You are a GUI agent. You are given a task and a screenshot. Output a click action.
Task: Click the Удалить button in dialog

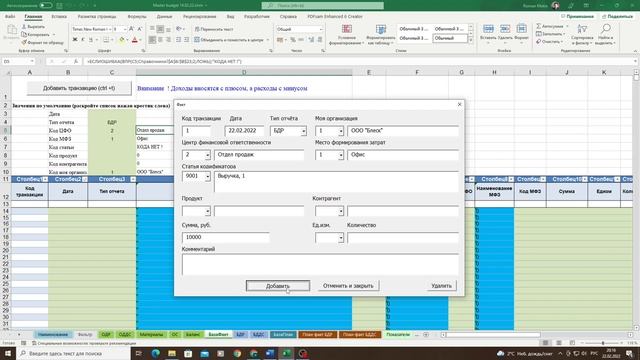click(x=441, y=286)
